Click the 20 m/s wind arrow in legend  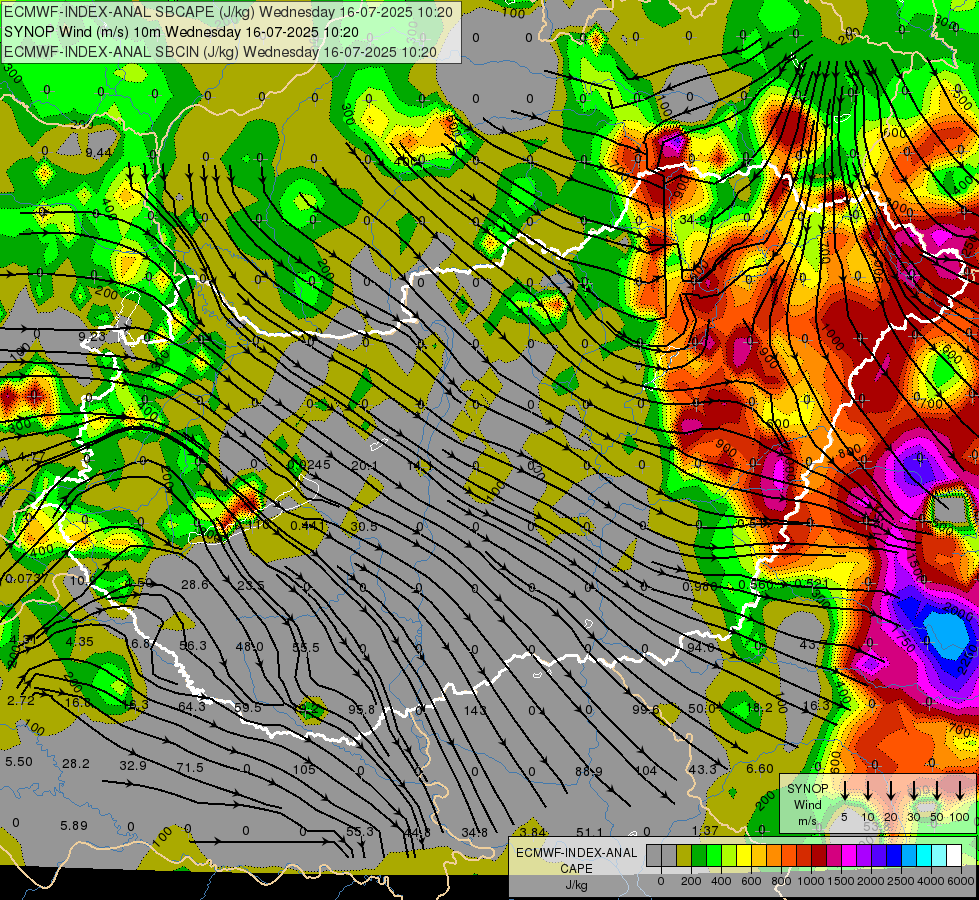coord(891,790)
